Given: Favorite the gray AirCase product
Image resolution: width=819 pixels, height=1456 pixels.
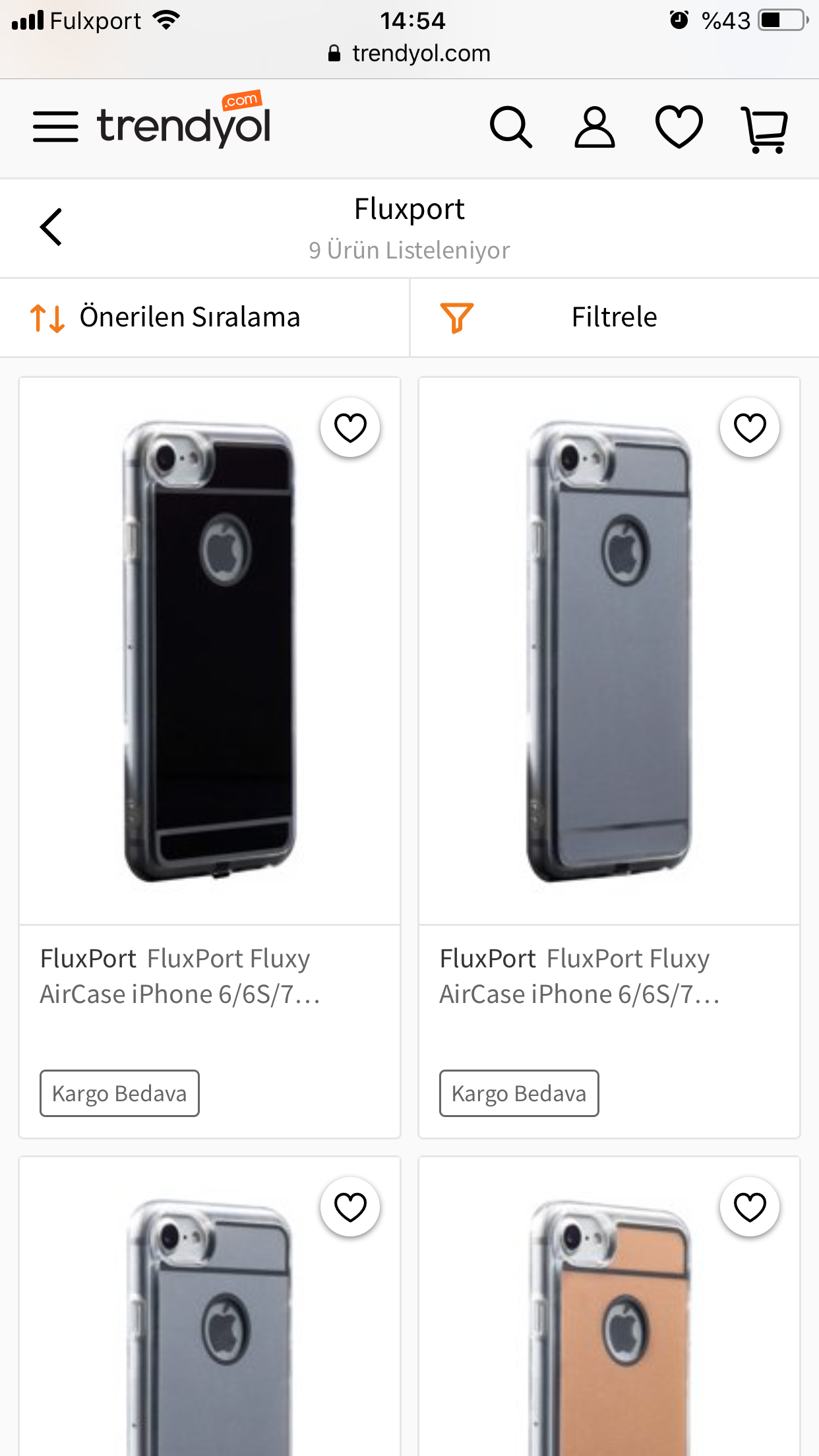Looking at the screenshot, I should tap(750, 427).
